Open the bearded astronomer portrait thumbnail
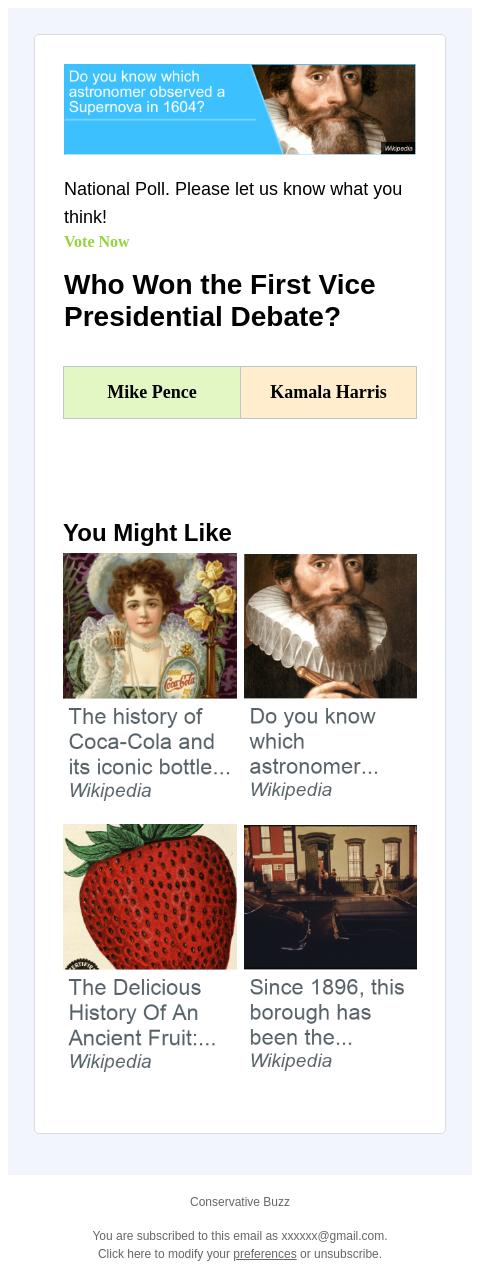This screenshot has height=1271, width=480. point(330,626)
